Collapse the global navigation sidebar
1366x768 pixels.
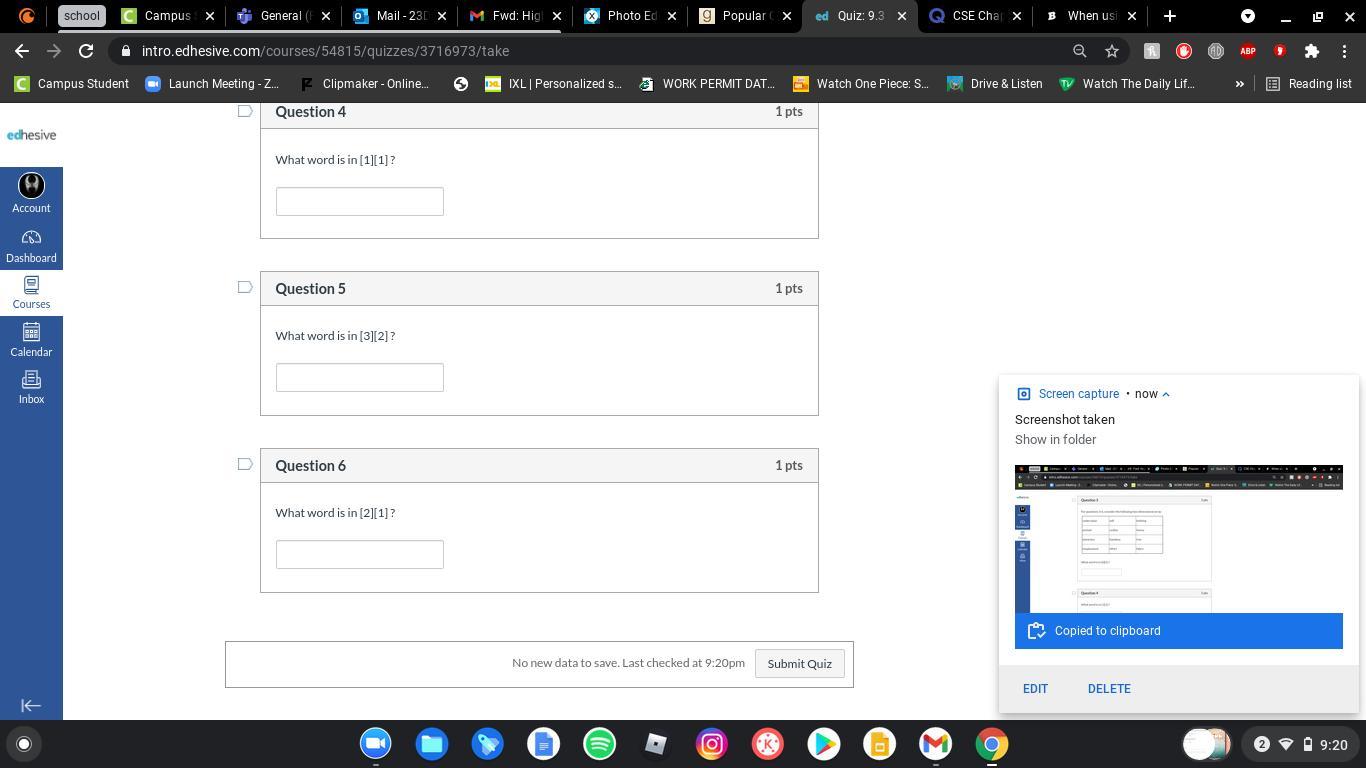pyautogui.click(x=31, y=705)
